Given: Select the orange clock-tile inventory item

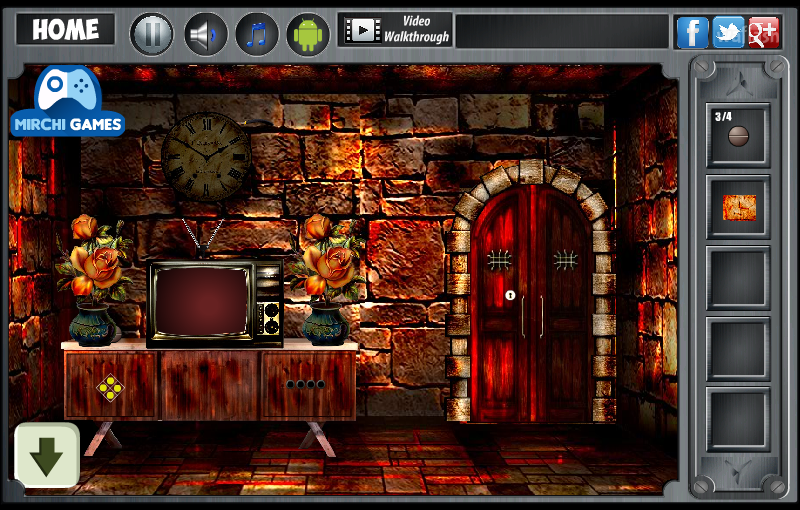Looking at the screenshot, I should [x=738, y=207].
